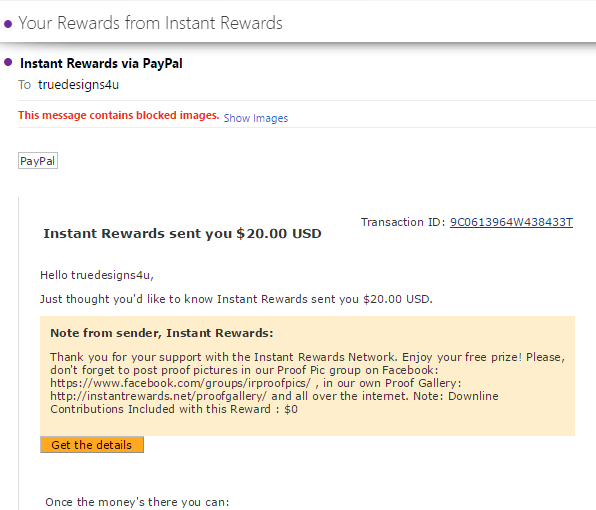
Task: Click the purple dot next to sender name
Action: pos(8,62)
